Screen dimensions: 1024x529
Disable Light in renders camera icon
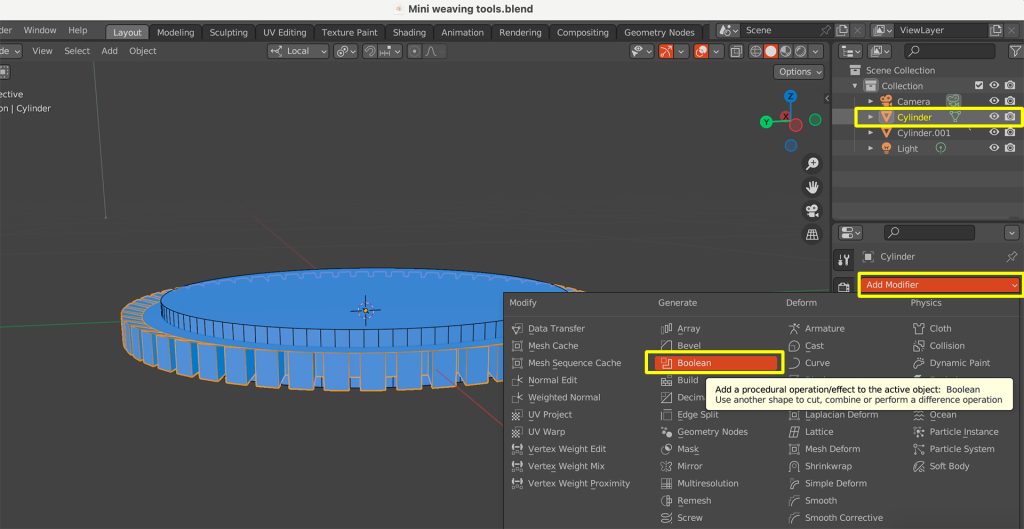[1010, 148]
